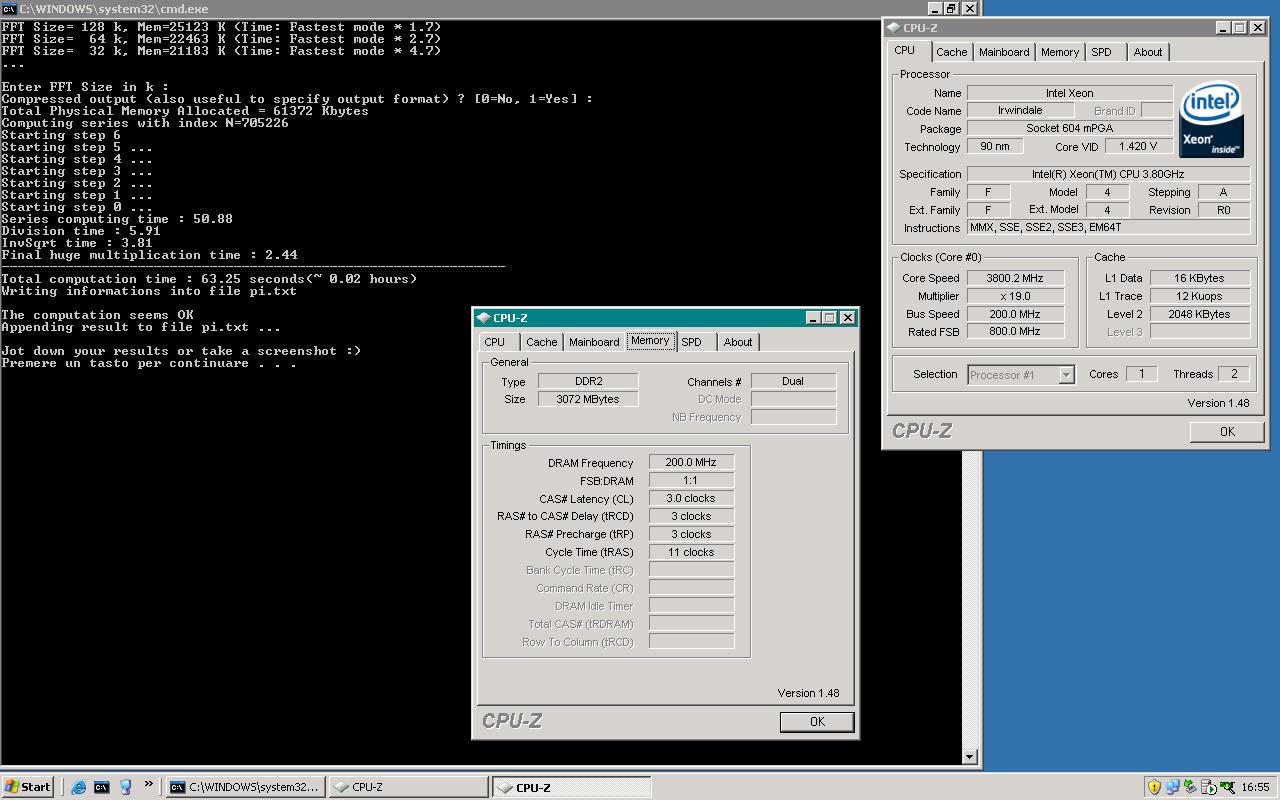Screen dimensions: 1280x800
Task: Click Threads value 2 field
Action: (1234, 374)
